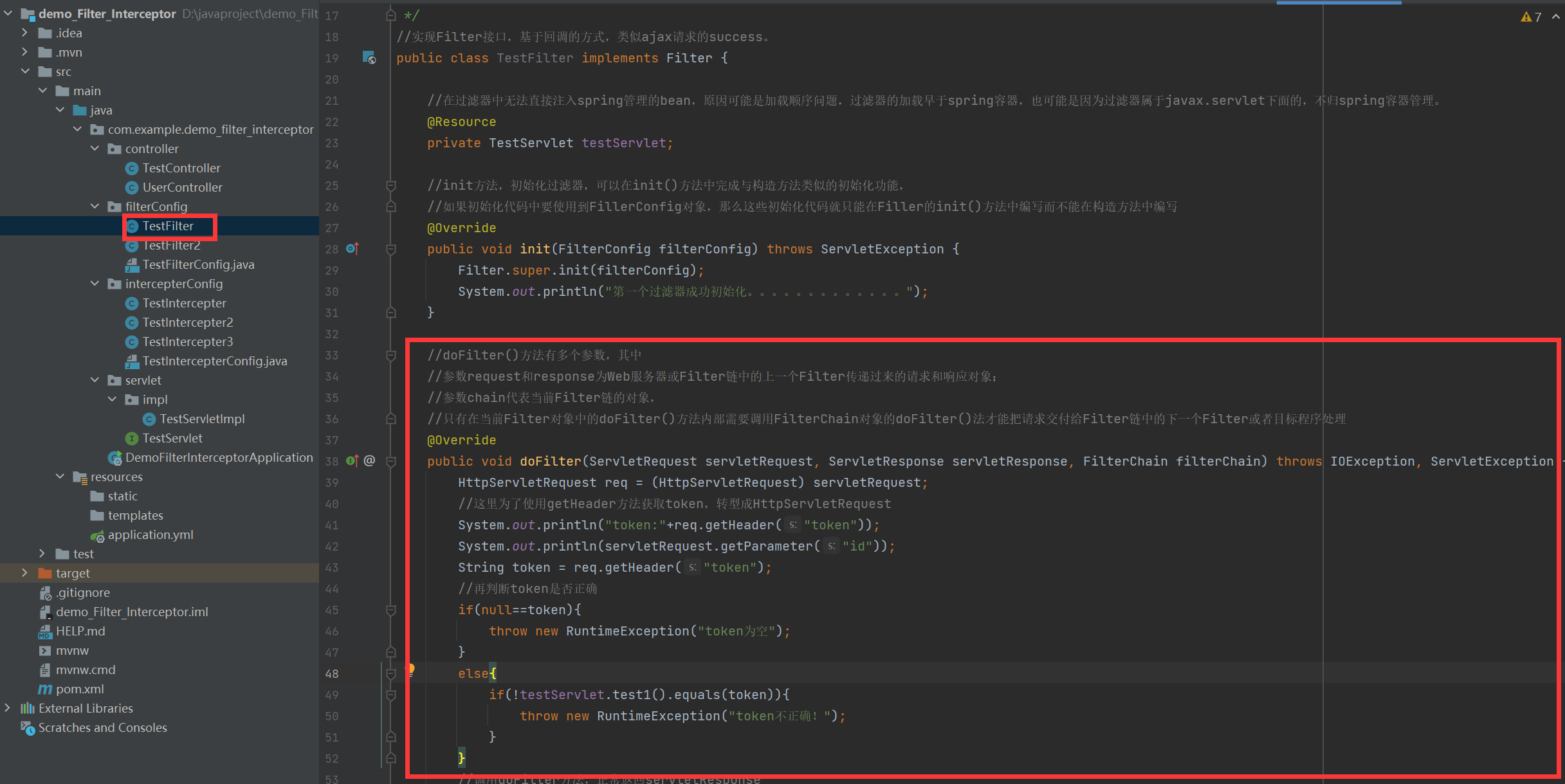Click implements-method gutter icon on line 38
Viewport: 1565px width, 784px height.
point(352,460)
